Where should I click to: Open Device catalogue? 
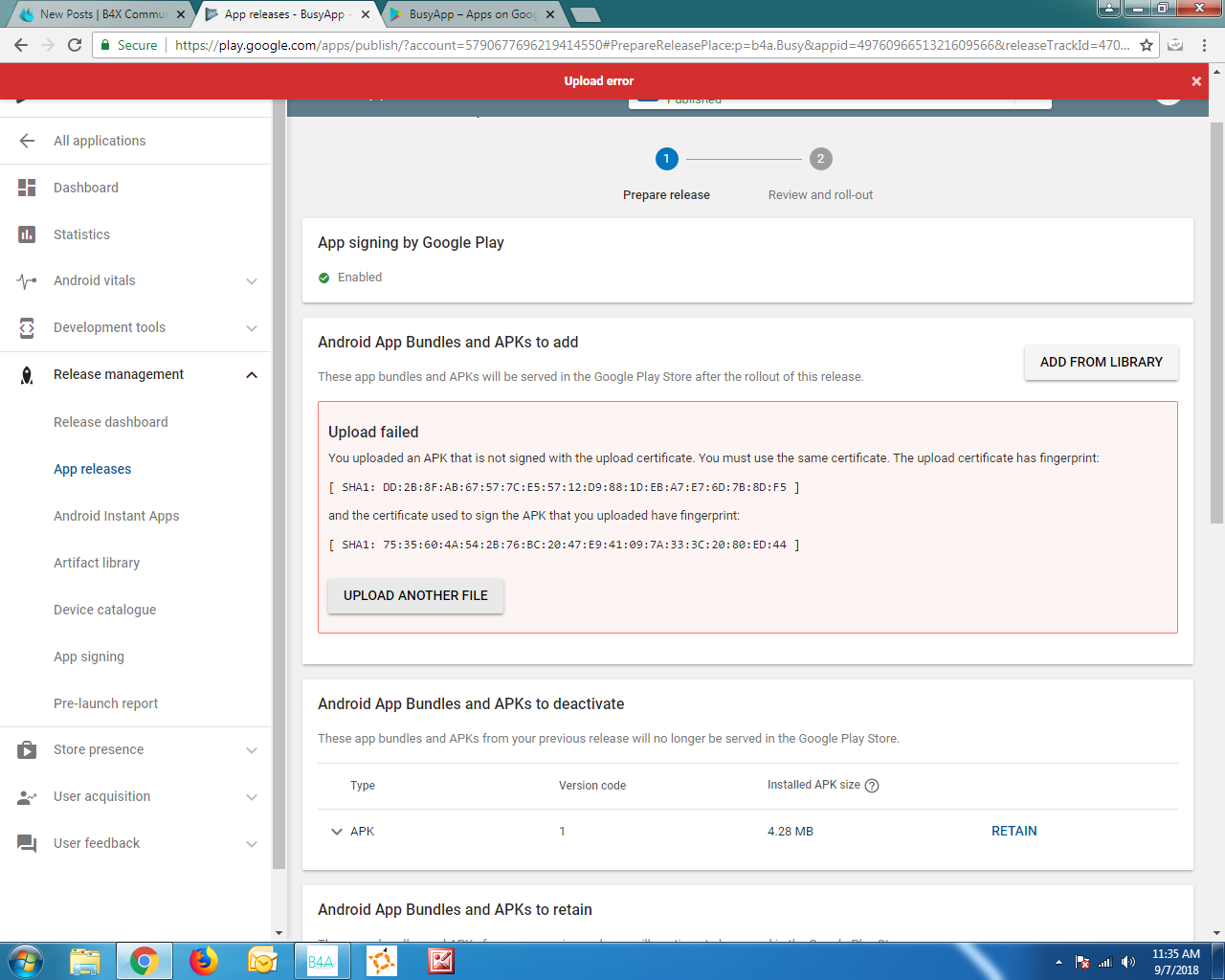pyautogui.click(x=104, y=610)
